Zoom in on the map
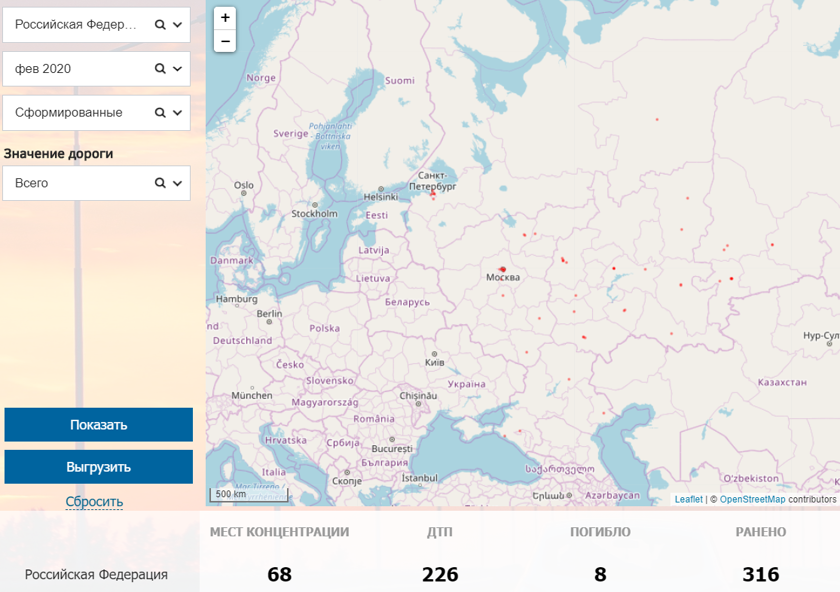 pos(225,18)
